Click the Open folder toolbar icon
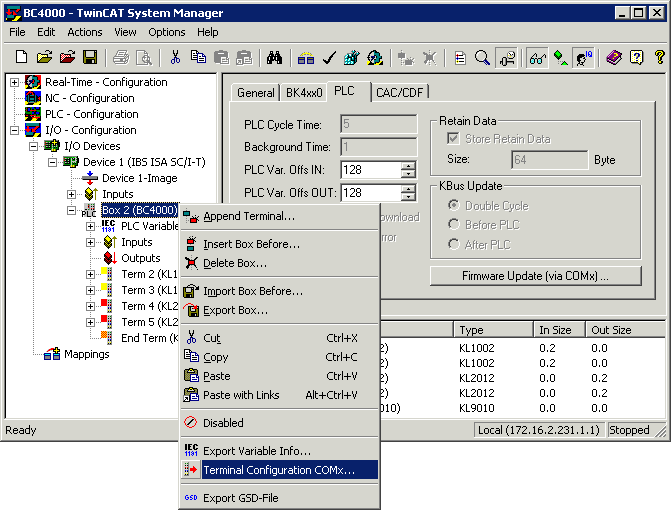 coord(45,57)
